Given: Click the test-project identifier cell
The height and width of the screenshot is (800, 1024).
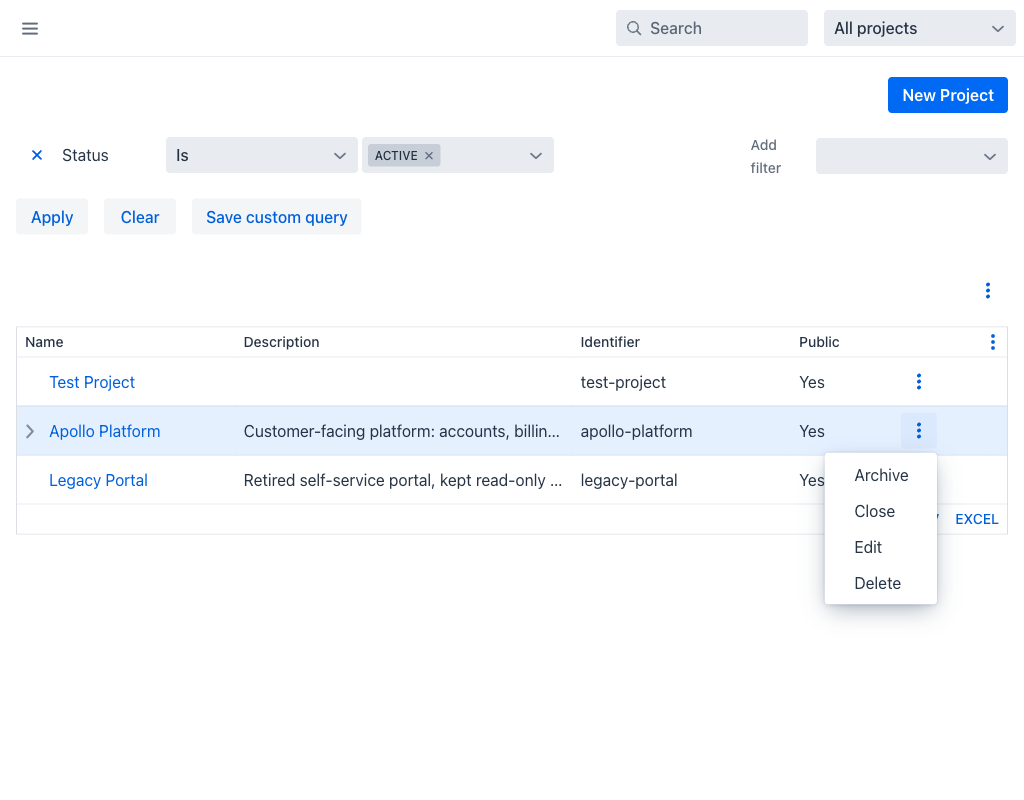Looking at the screenshot, I should tap(623, 382).
